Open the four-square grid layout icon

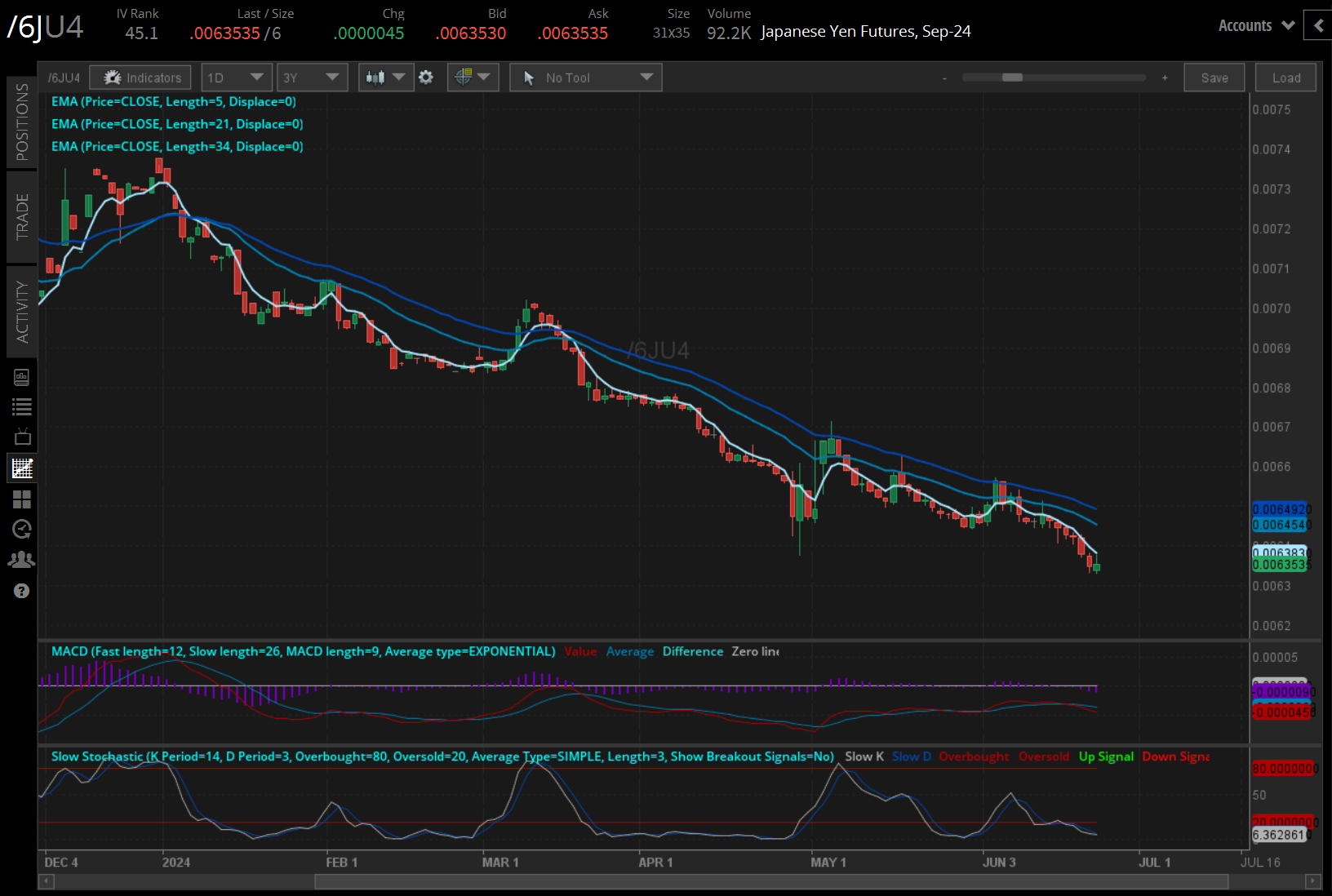[22, 499]
